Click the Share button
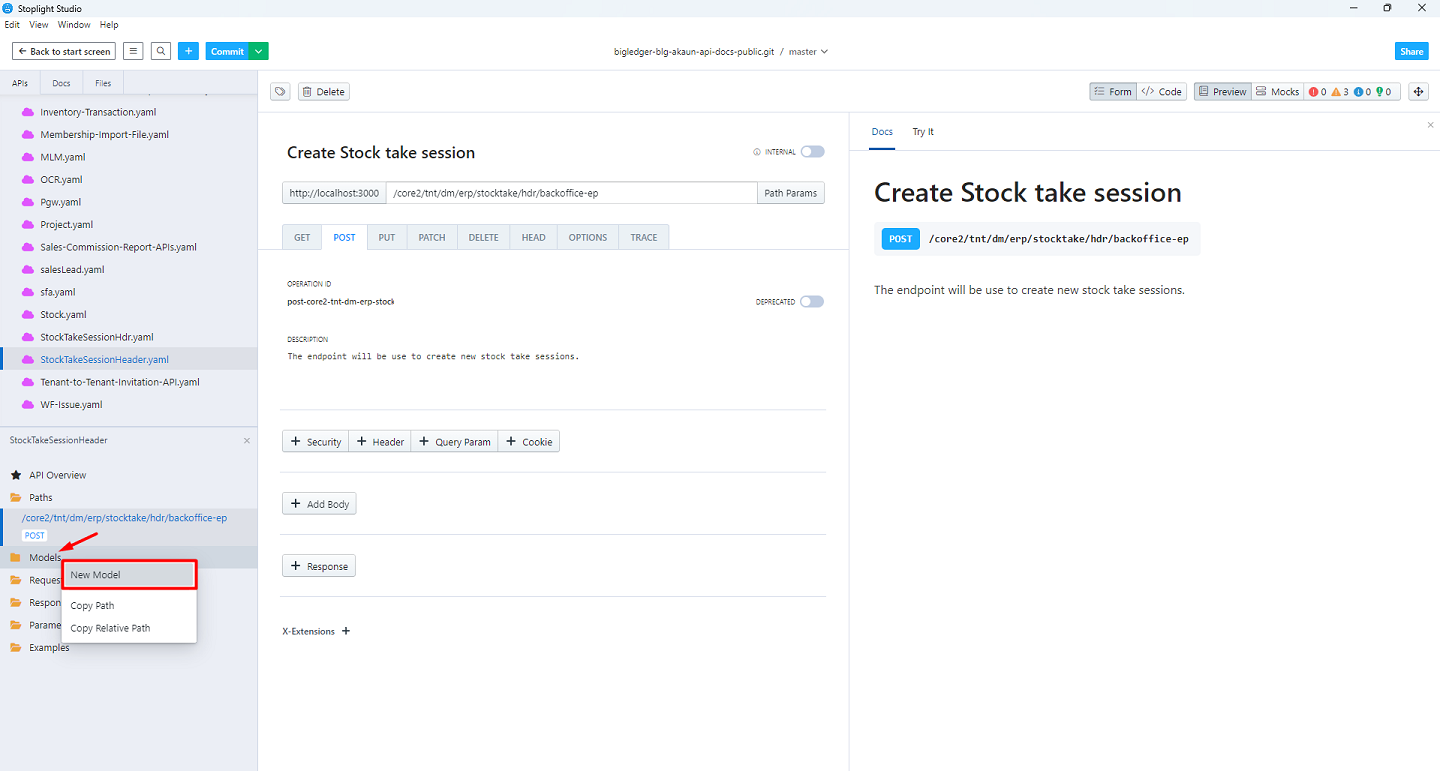The width and height of the screenshot is (1440, 771). coord(1411,51)
